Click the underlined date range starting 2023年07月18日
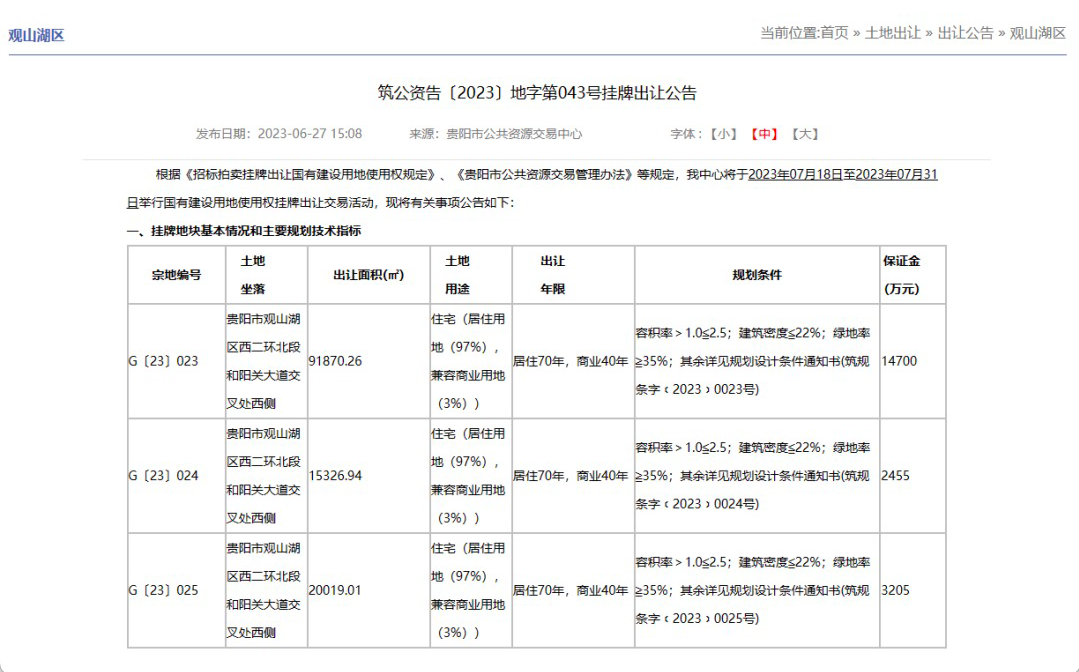The width and height of the screenshot is (1079, 672). [842, 175]
